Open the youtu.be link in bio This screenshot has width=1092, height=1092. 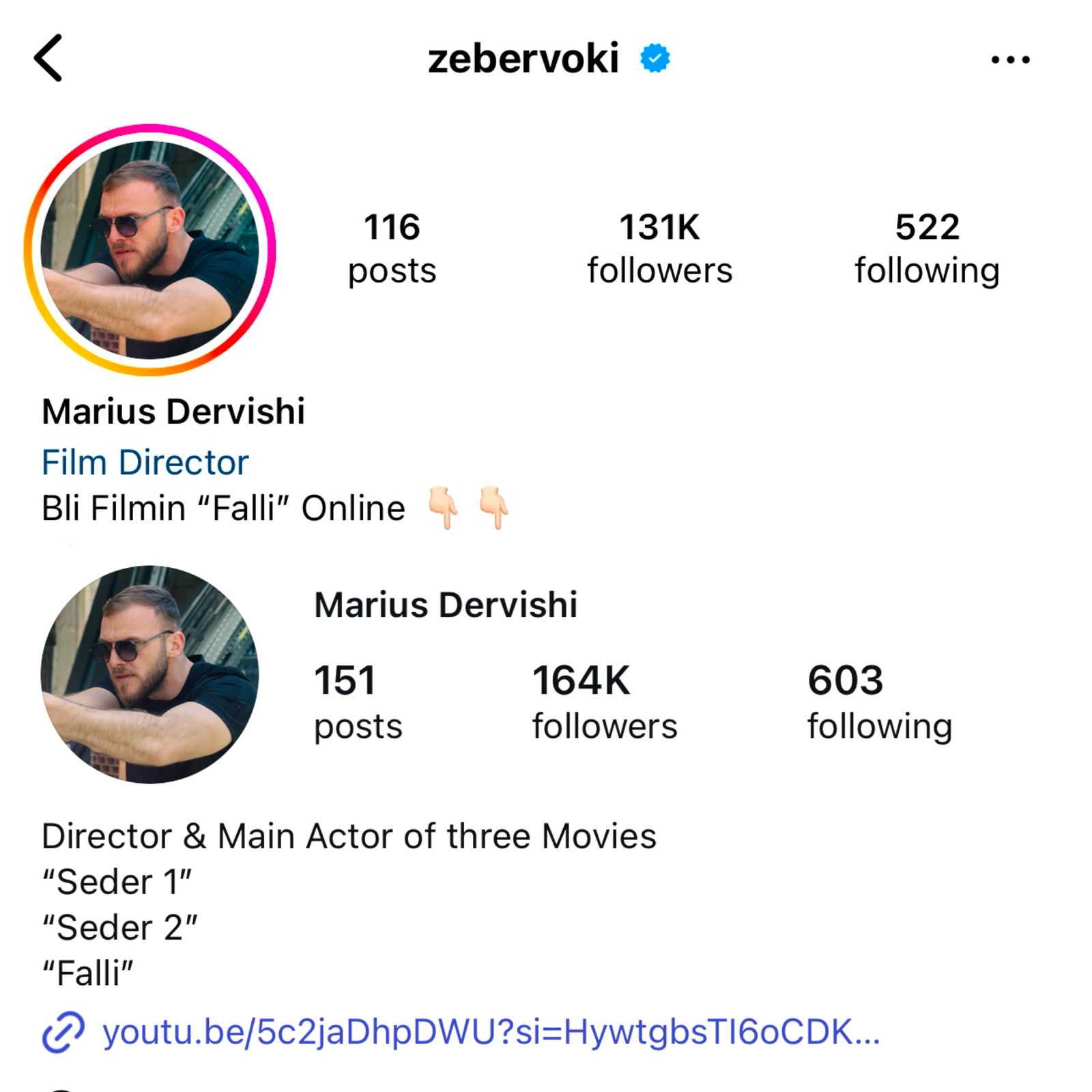coord(491,1032)
